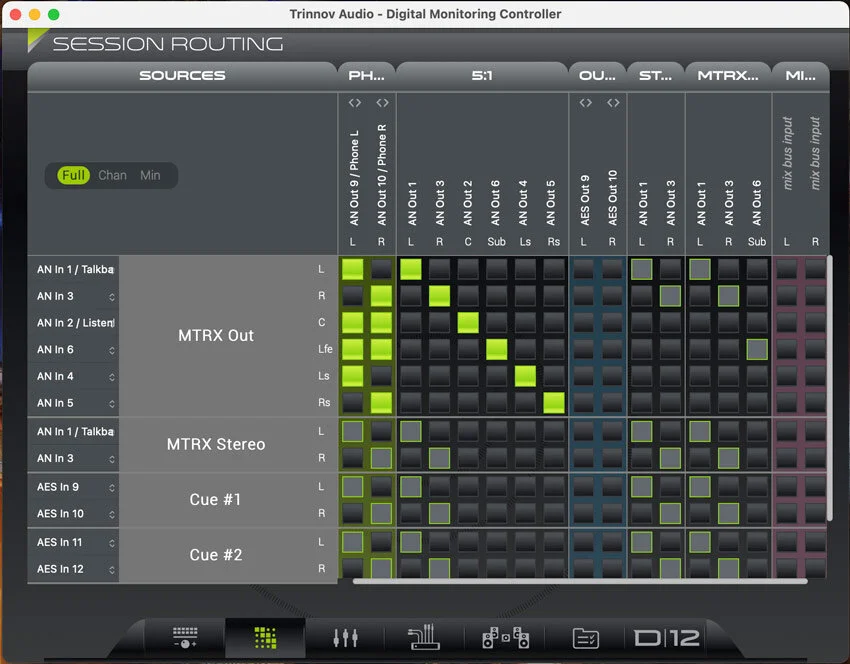The width and height of the screenshot is (850, 664).
Task: Select Chan view mode
Action: click(x=112, y=175)
